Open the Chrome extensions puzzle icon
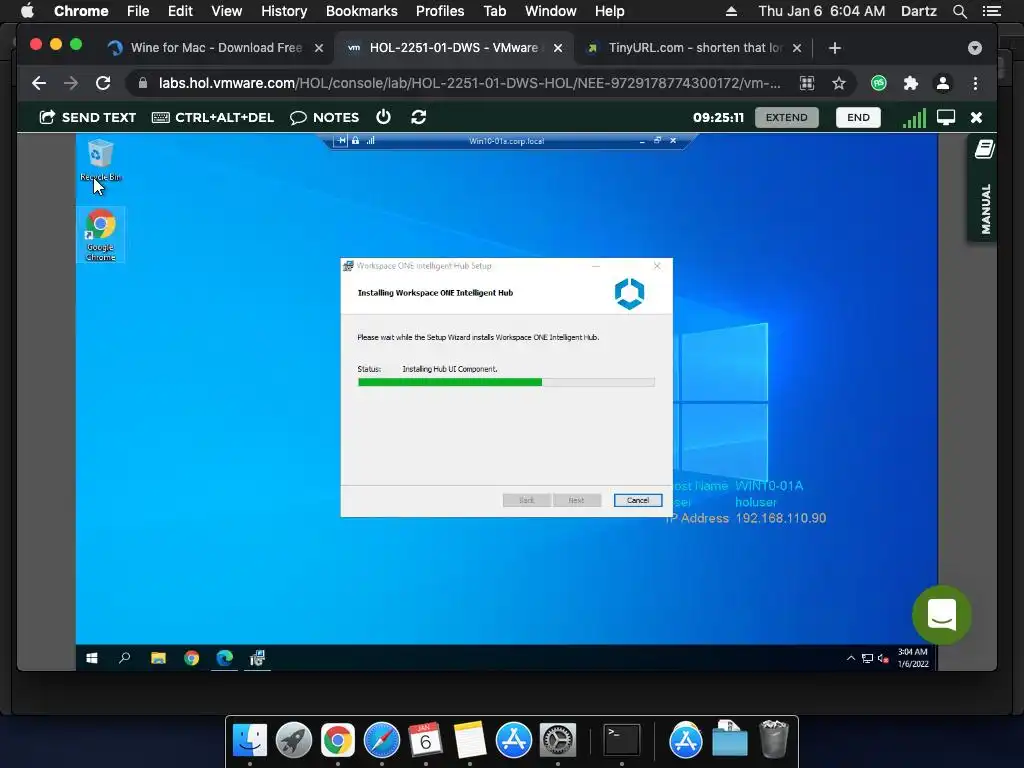Image resolution: width=1024 pixels, height=768 pixels. pyautogui.click(x=910, y=83)
